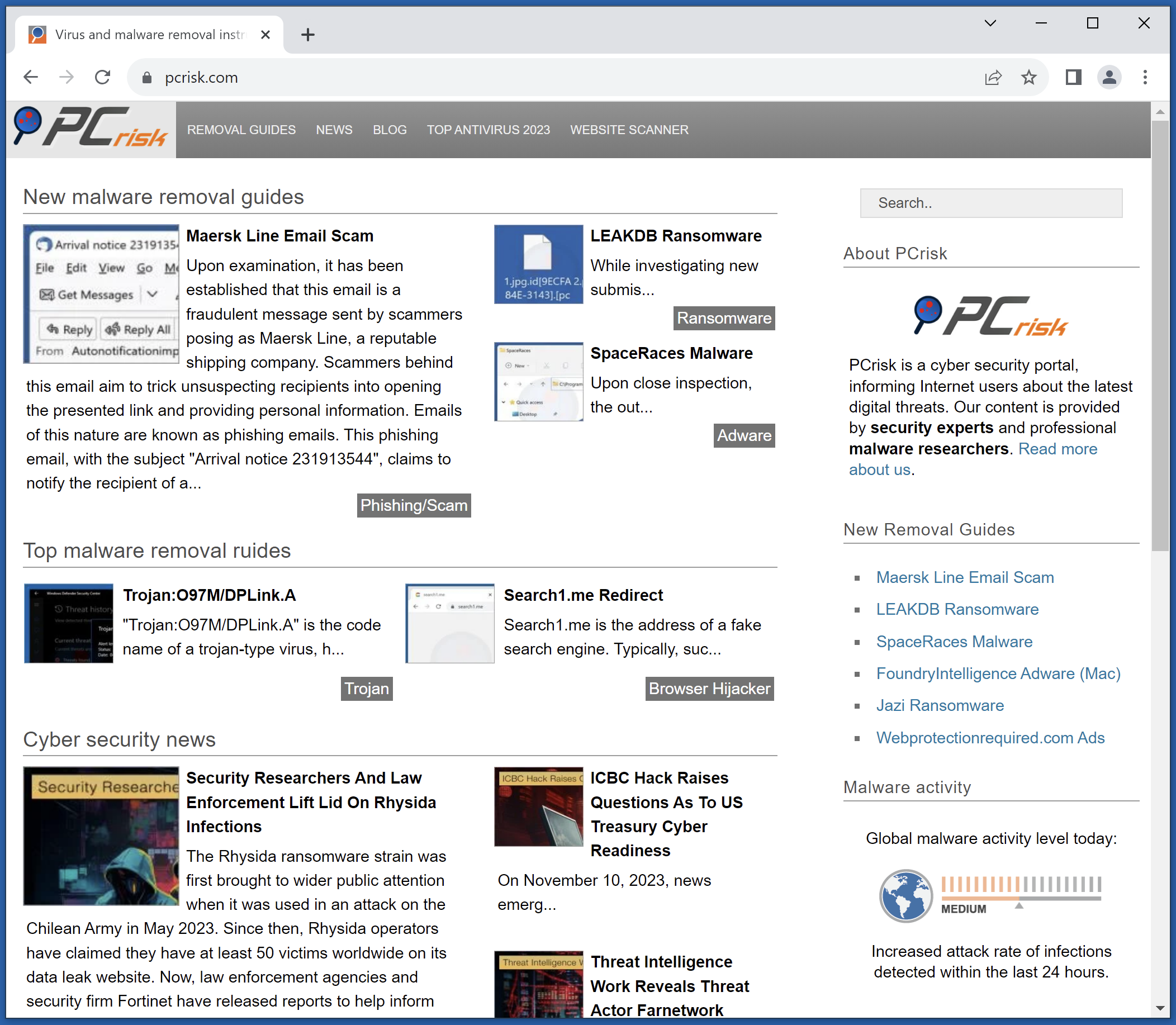Open the browser side panel
The image size is (1176, 1025).
click(1074, 77)
